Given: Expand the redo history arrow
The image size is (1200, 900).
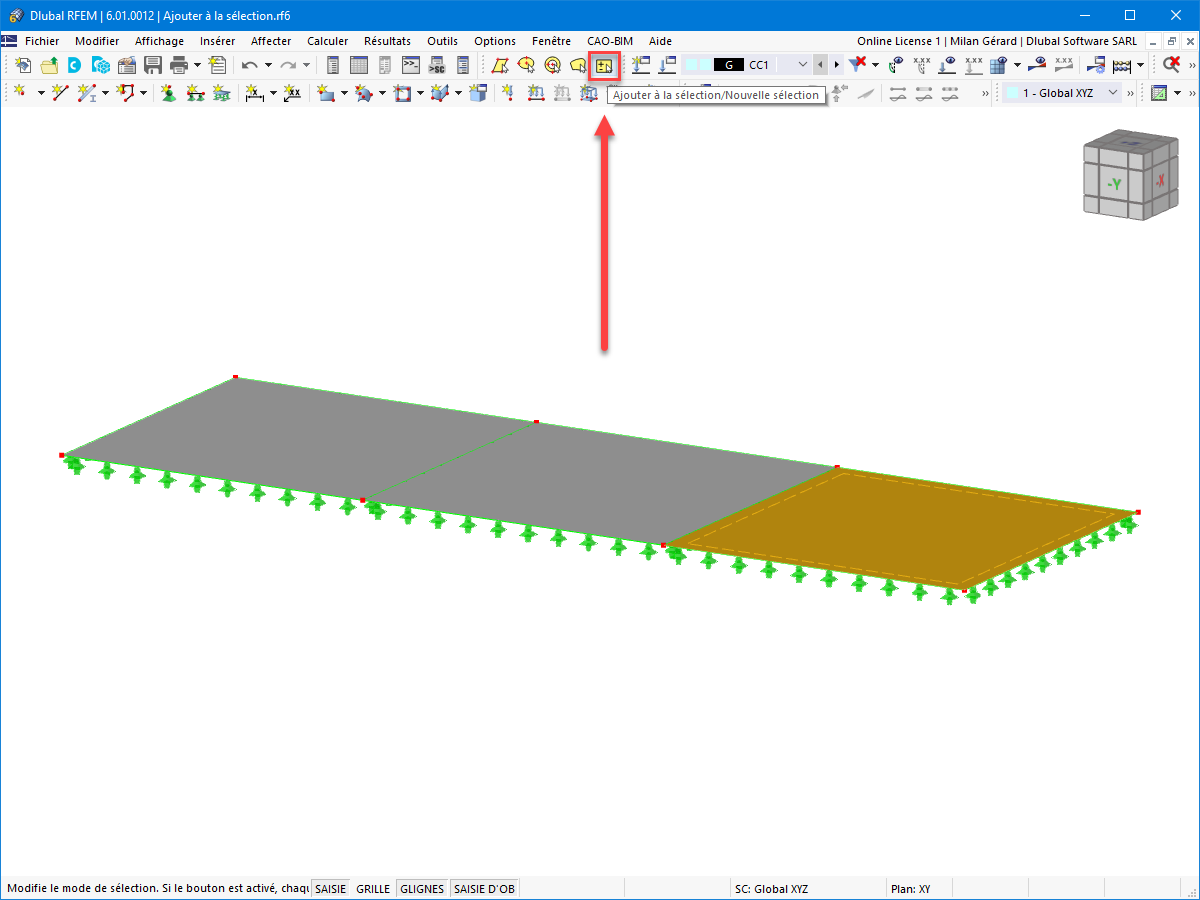Looking at the screenshot, I should tap(307, 65).
